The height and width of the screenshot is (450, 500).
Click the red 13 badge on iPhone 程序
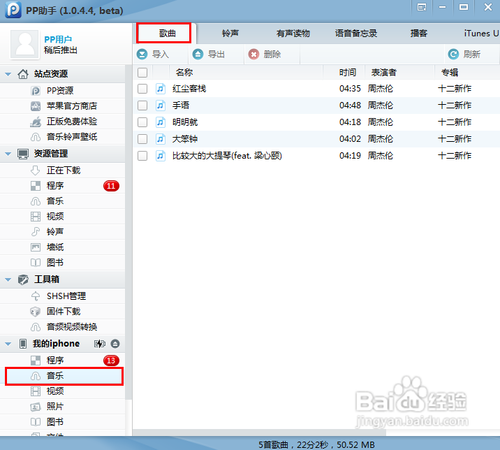click(111, 360)
